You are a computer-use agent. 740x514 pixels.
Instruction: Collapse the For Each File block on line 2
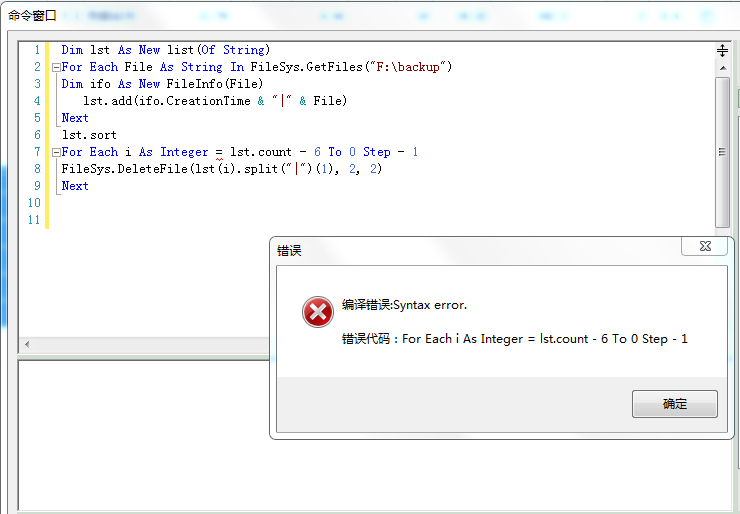56,67
